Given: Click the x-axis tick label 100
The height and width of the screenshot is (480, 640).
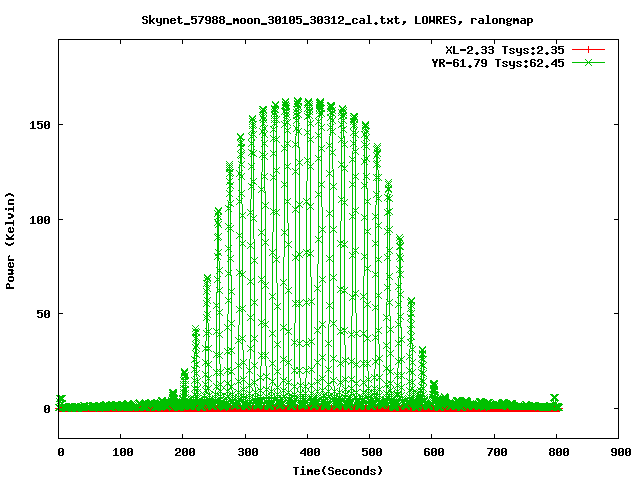Looking at the screenshot, I should [122, 452].
